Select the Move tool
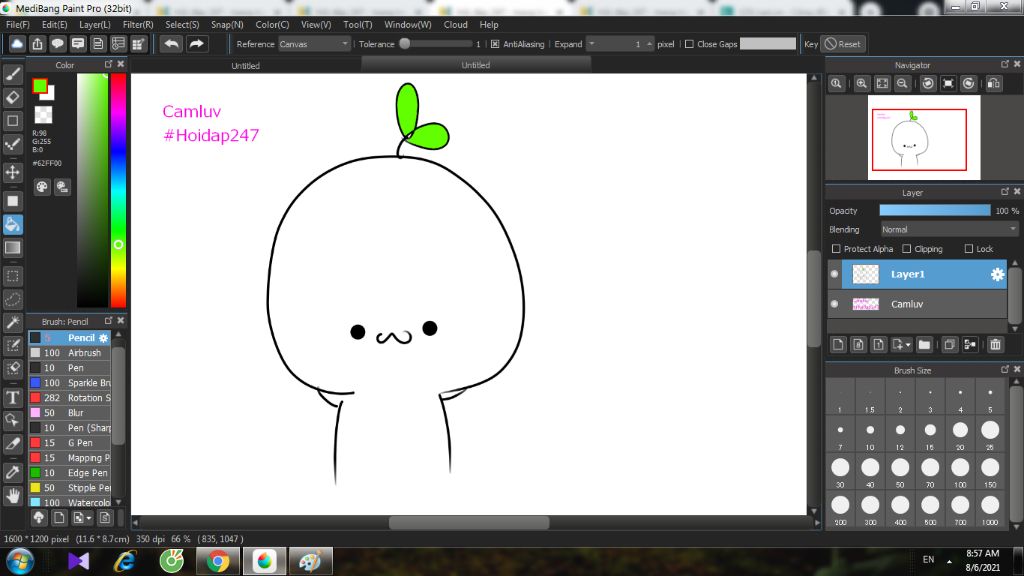This screenshot has height=576, width=1024. point(13,172)
